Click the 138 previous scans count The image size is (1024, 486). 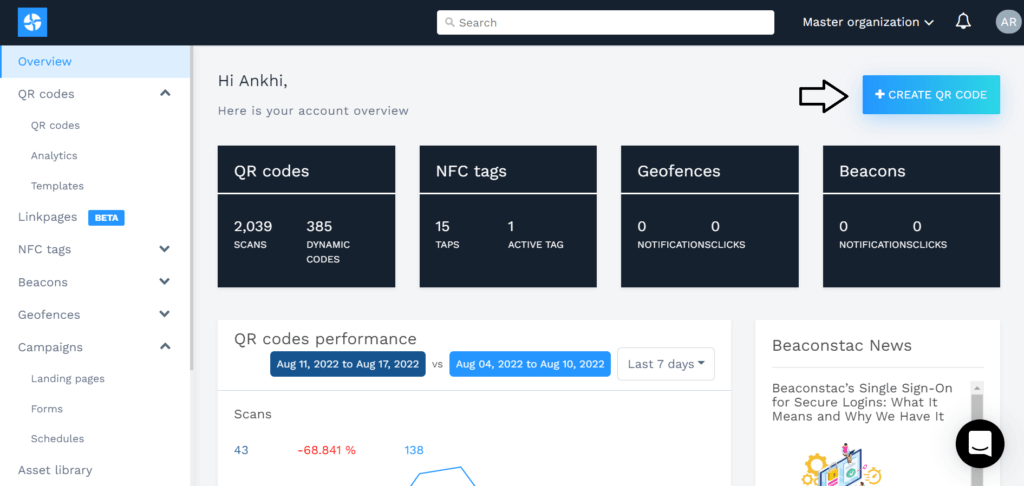point(414,450)
